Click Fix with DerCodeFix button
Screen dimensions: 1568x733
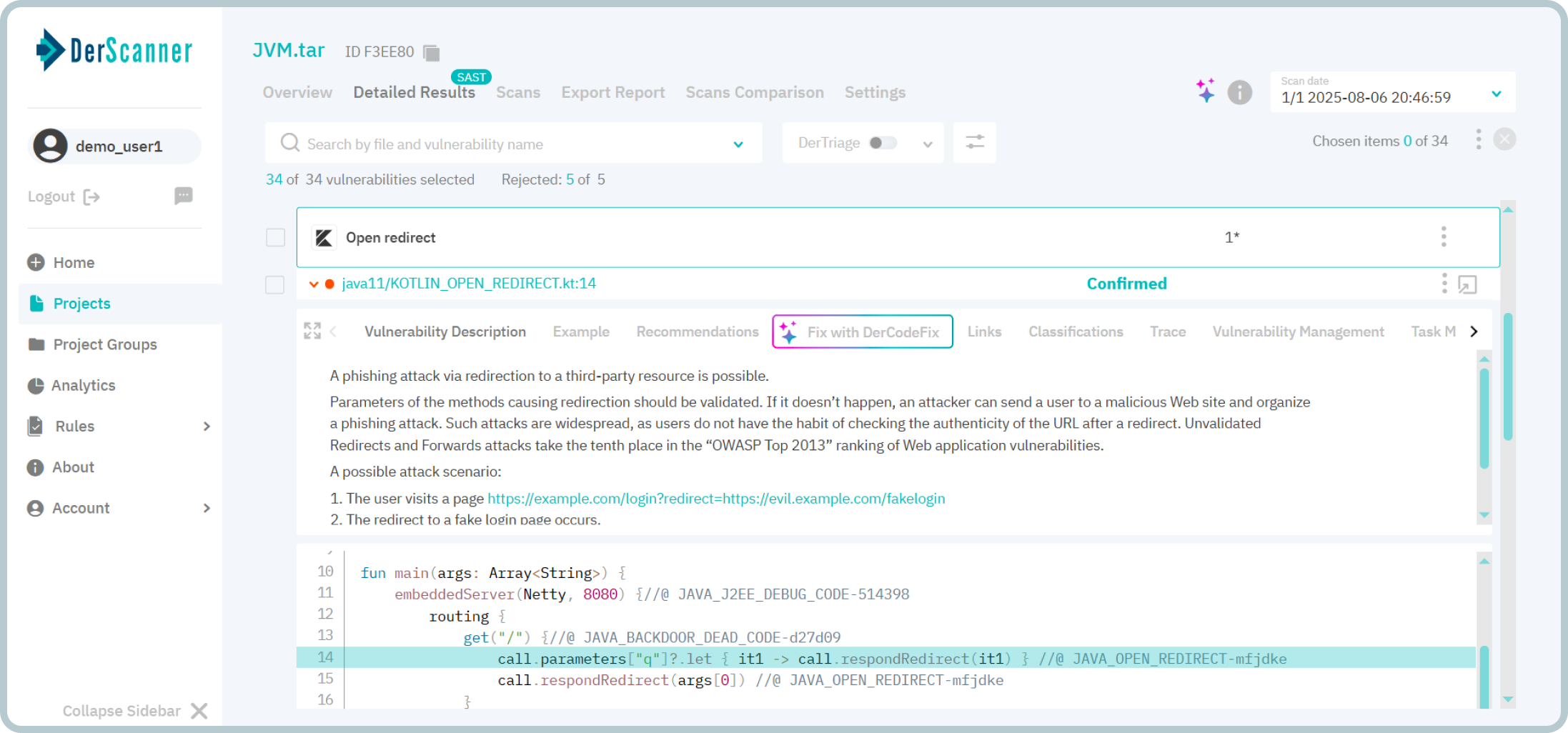(863, 331)
